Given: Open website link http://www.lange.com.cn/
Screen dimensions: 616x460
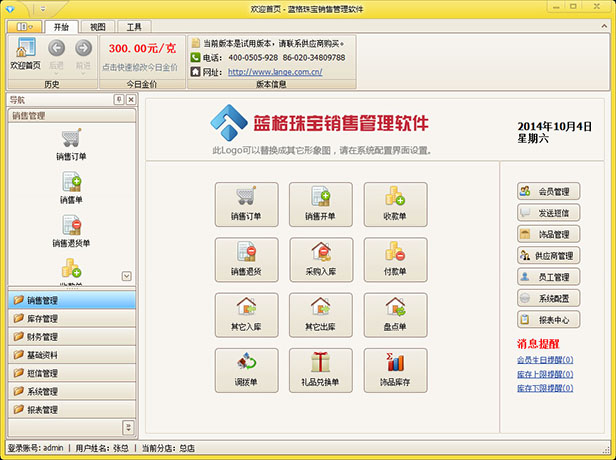Looking at the screenshot, I should (x=275, y=72).
